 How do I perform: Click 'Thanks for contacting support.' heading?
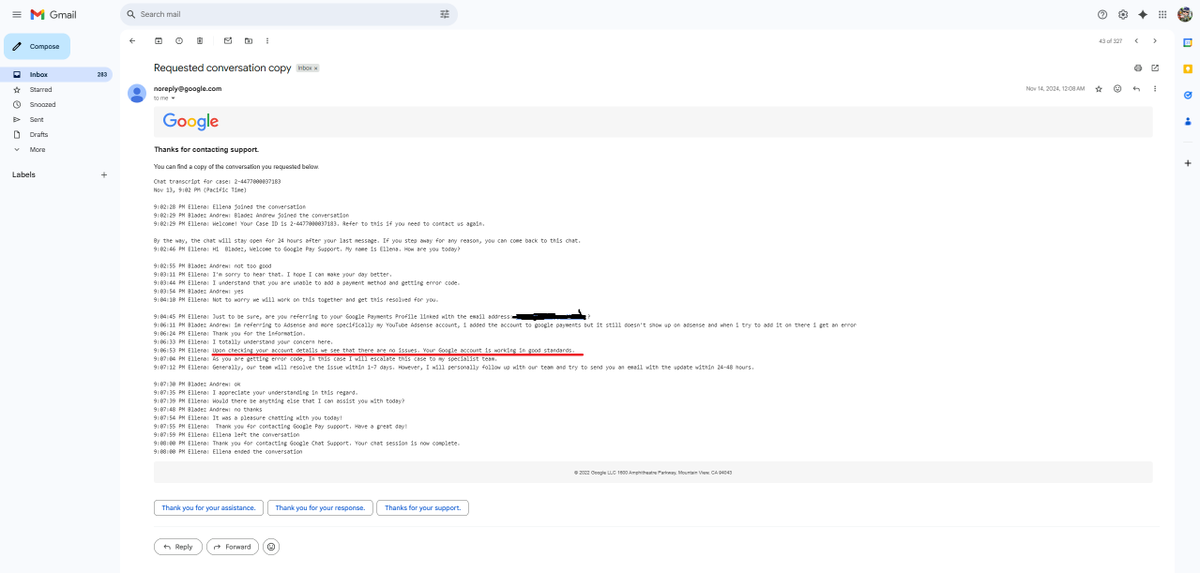(x=206, y=149)
